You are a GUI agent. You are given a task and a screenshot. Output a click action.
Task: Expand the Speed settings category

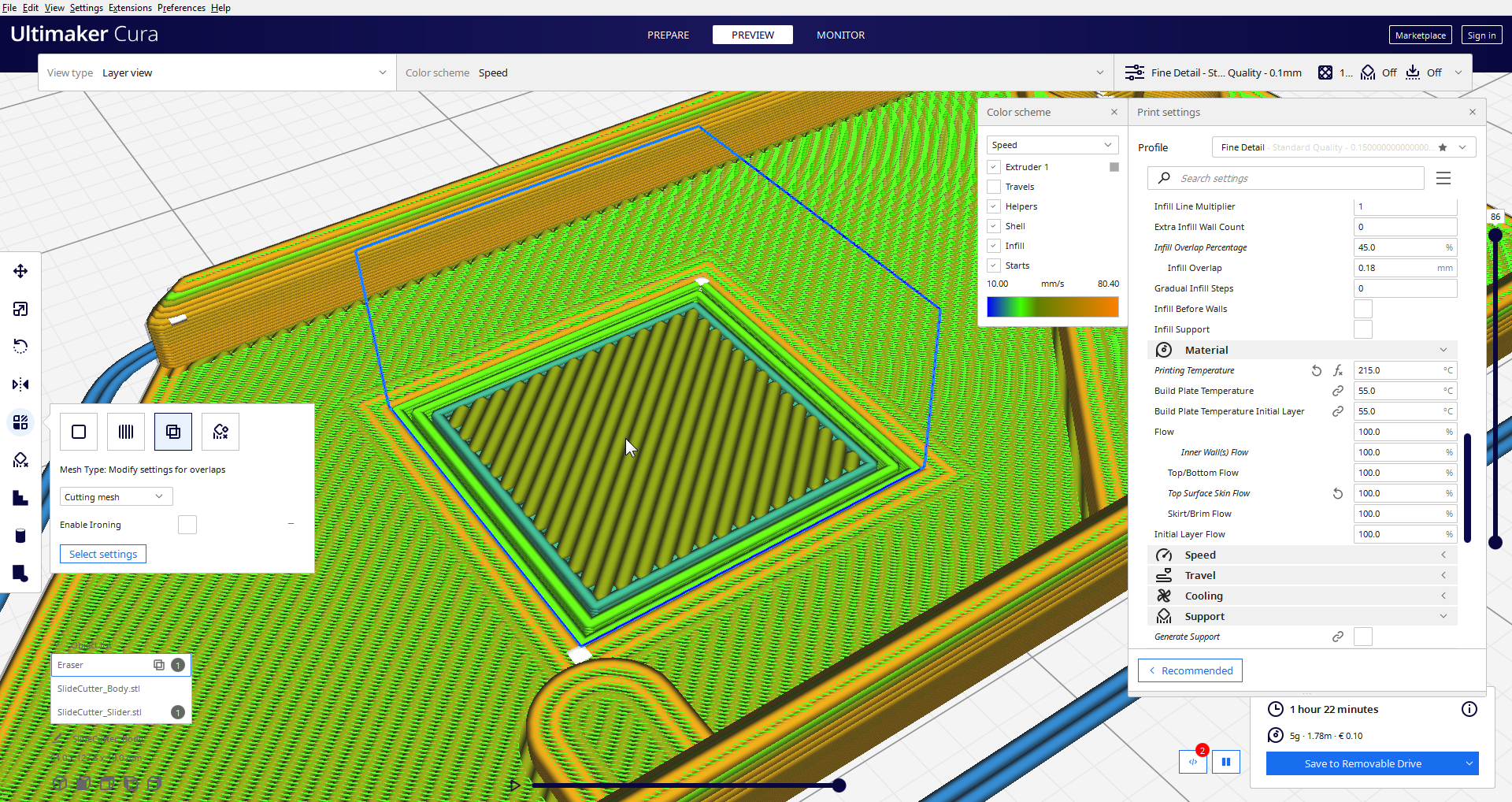[1303, 555]
